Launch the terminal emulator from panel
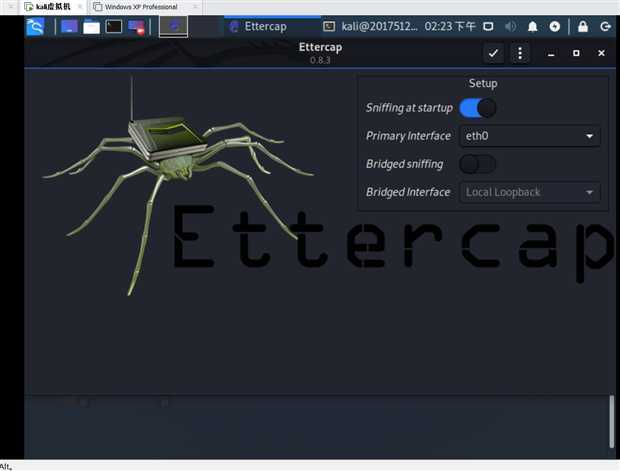The width and height of the screenshot is (620, 471). pyautogui.click(x=114, y=26)
